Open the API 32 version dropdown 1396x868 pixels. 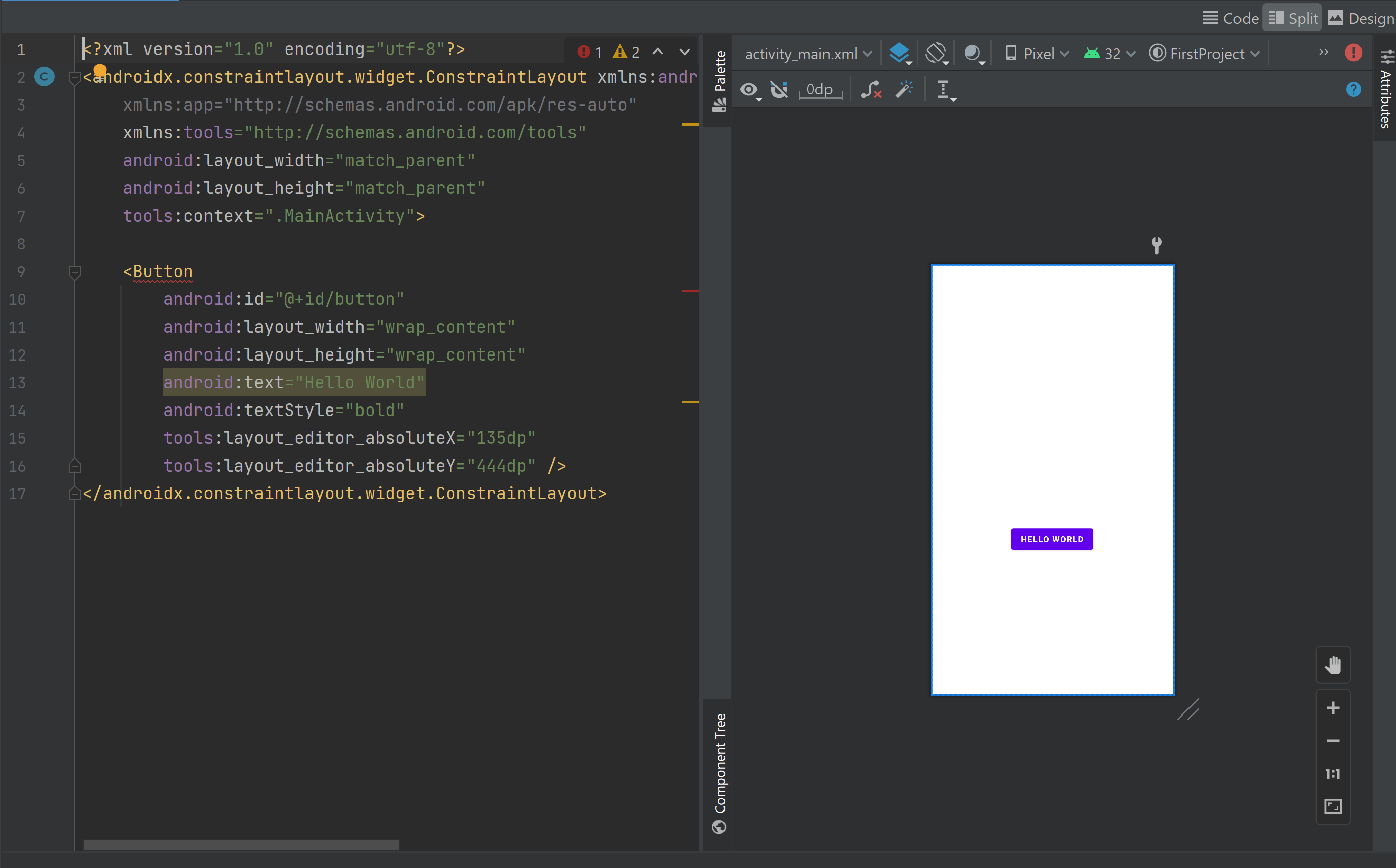(x=1110, y=54)
